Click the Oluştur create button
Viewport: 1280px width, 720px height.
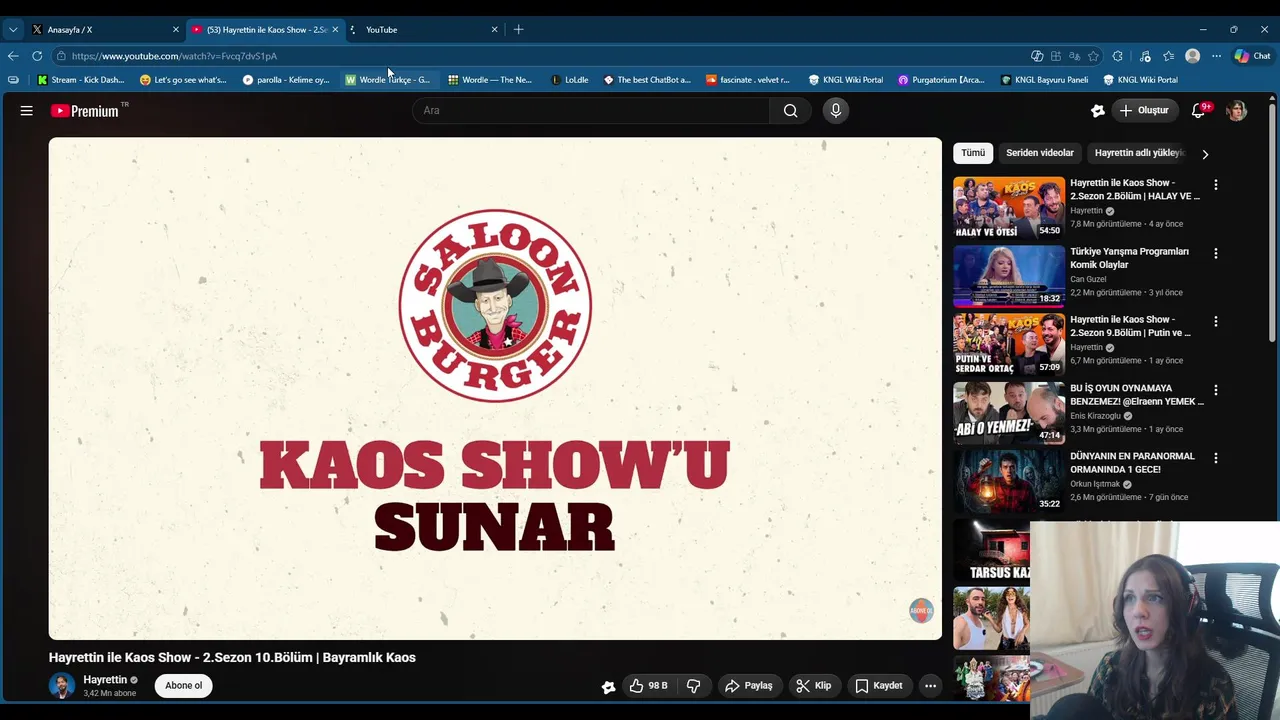pyautogui.click(x=1144, y=111)
